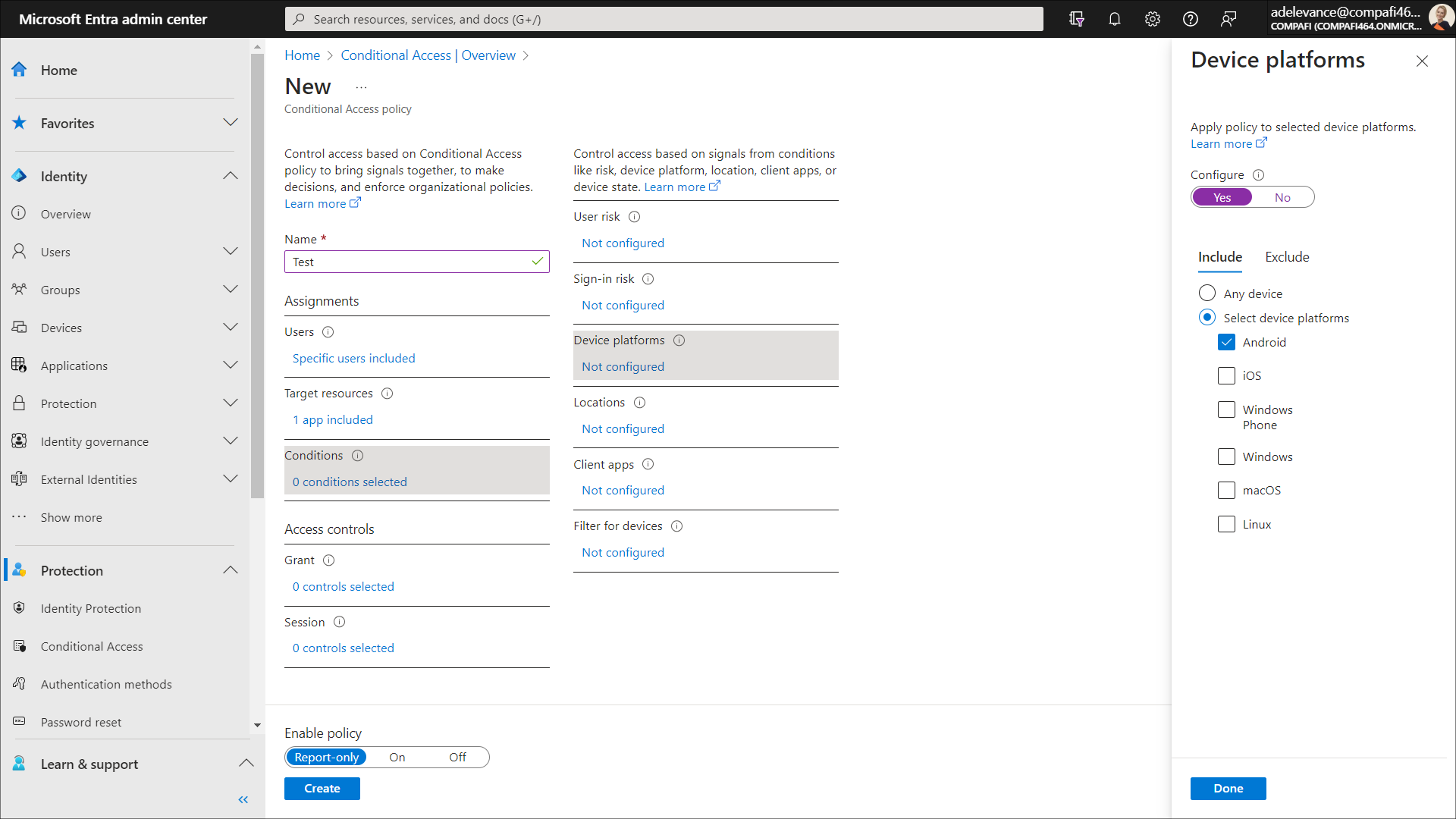
Task: Click info icon next to Device platforms
Action: (679, 340)
